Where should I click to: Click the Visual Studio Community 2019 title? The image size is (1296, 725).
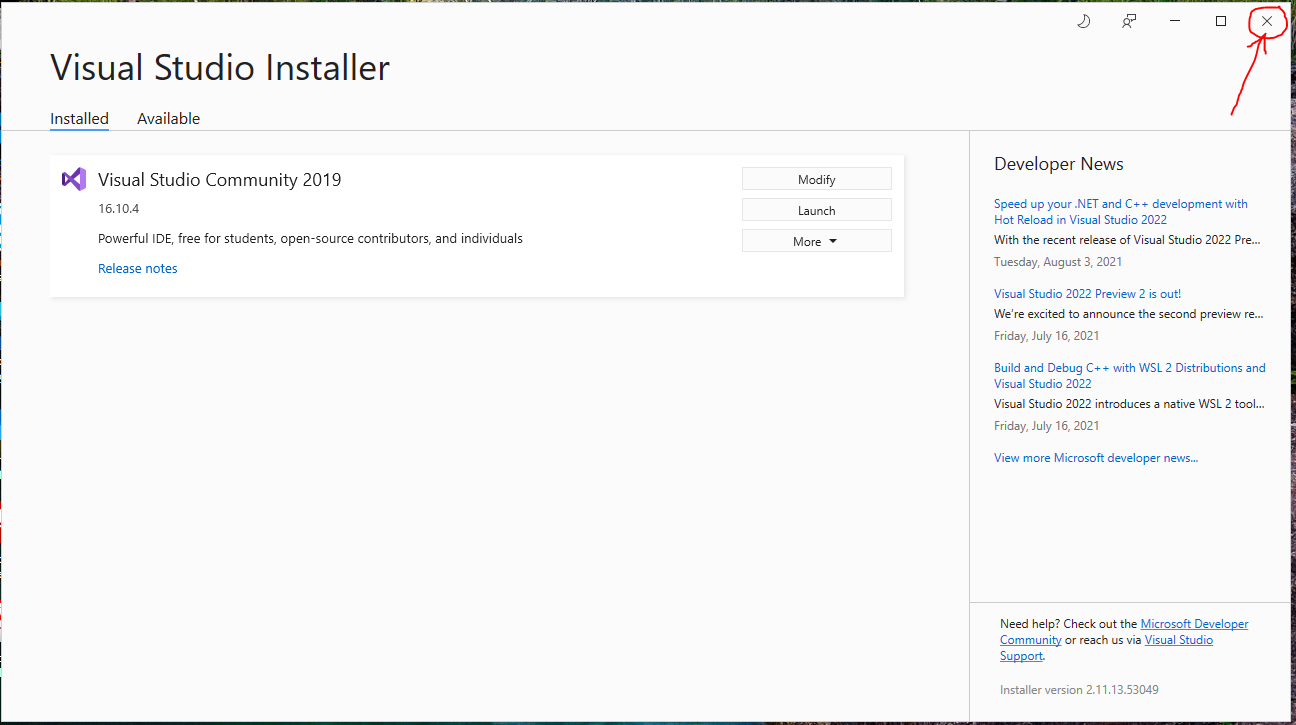point(219,180)
